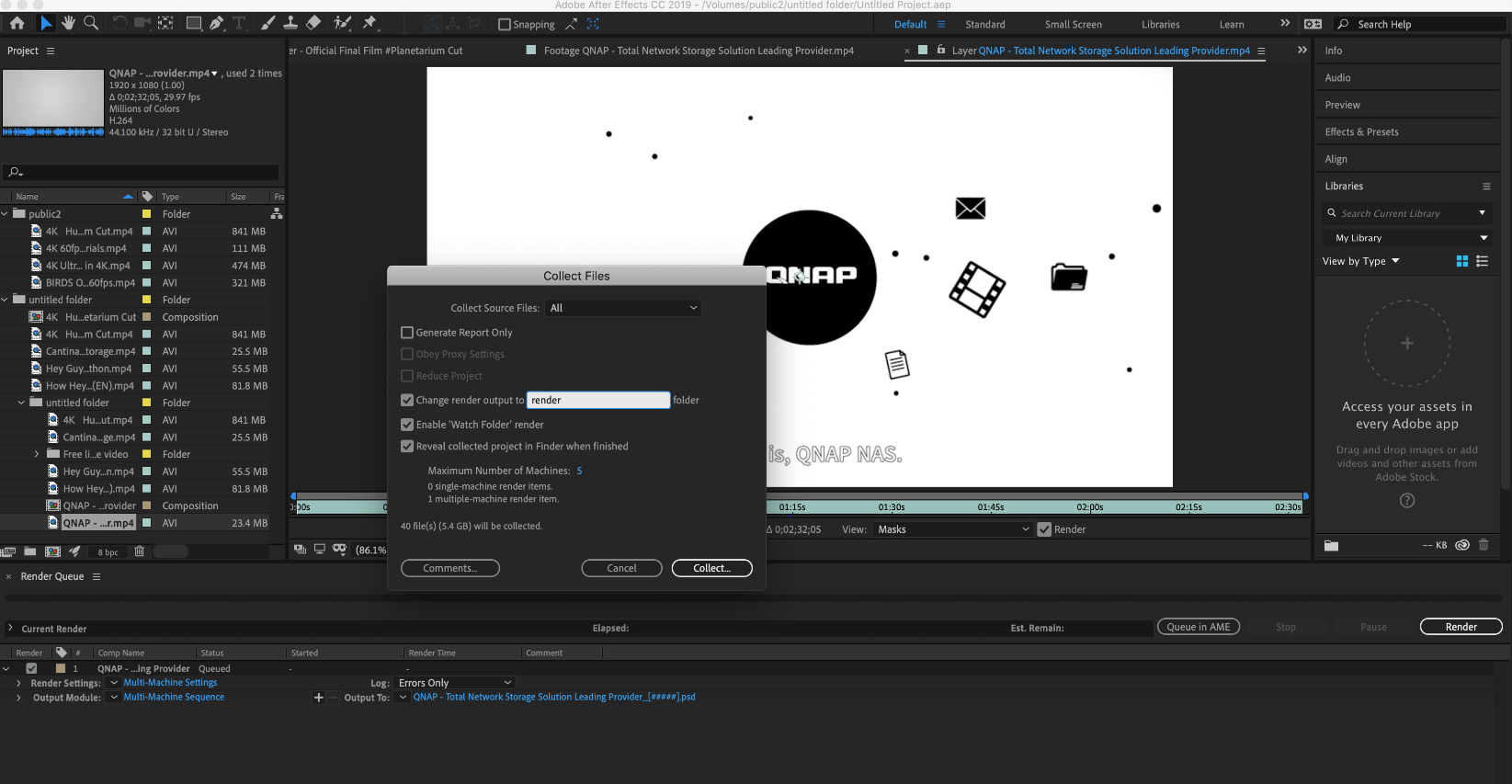Toggle the Snapping checkbox
This screenshot has width=1512, height=784.
point(504,25)
